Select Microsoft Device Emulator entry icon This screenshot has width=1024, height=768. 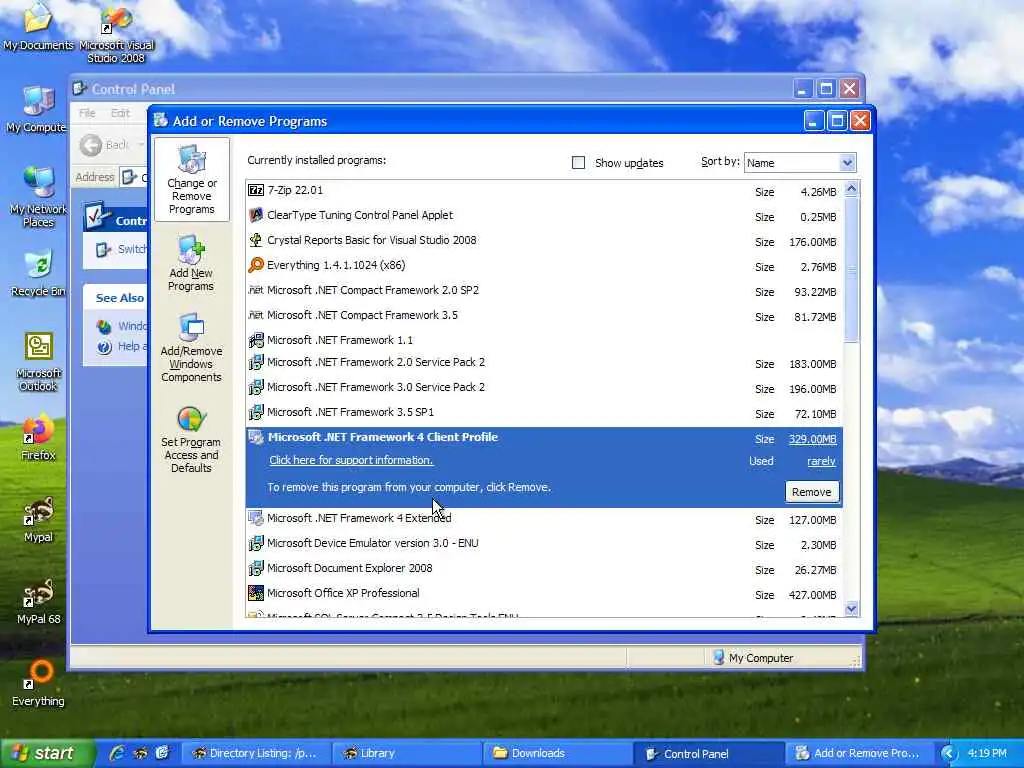256,543
